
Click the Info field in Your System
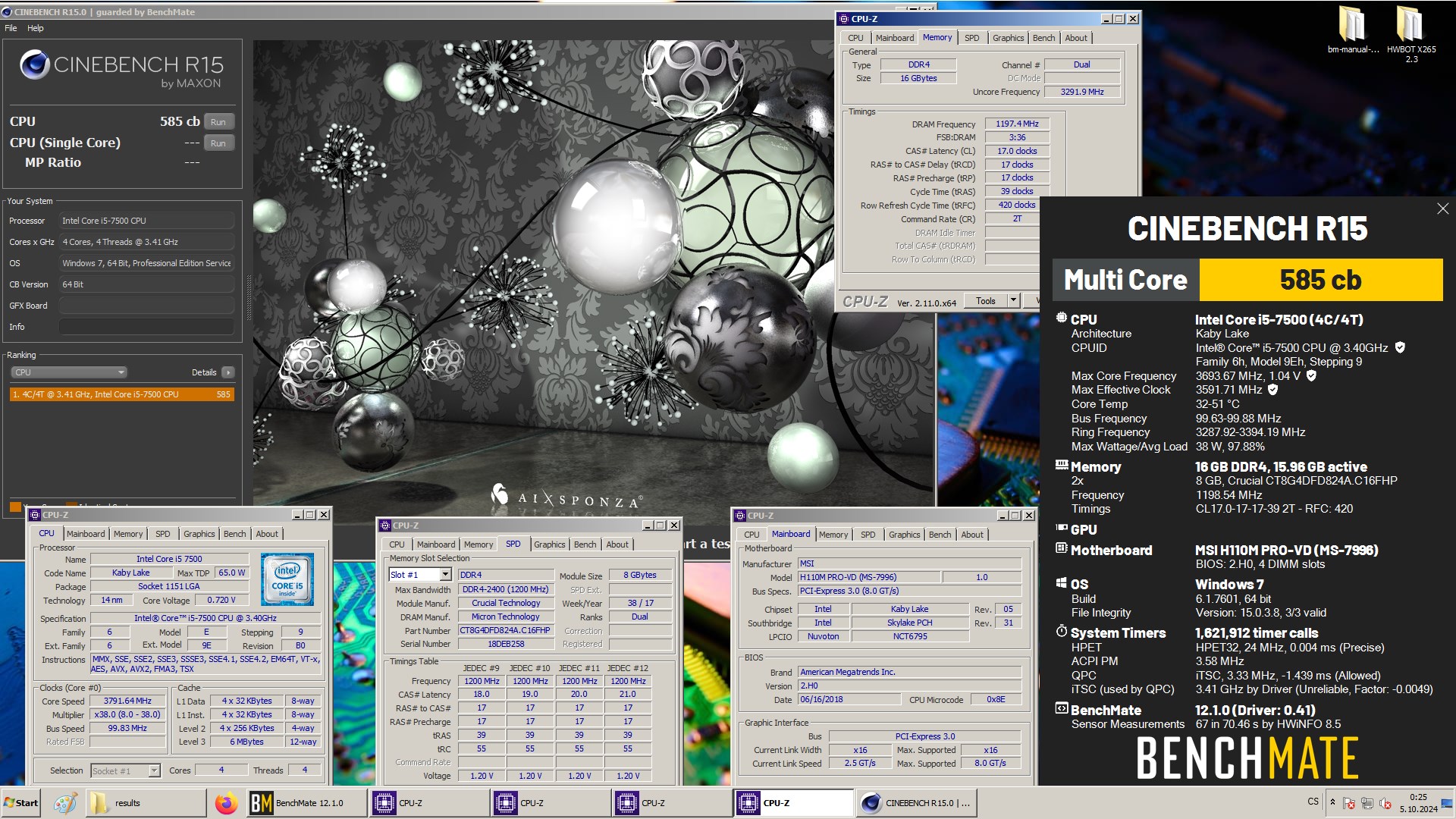[146, 327]
